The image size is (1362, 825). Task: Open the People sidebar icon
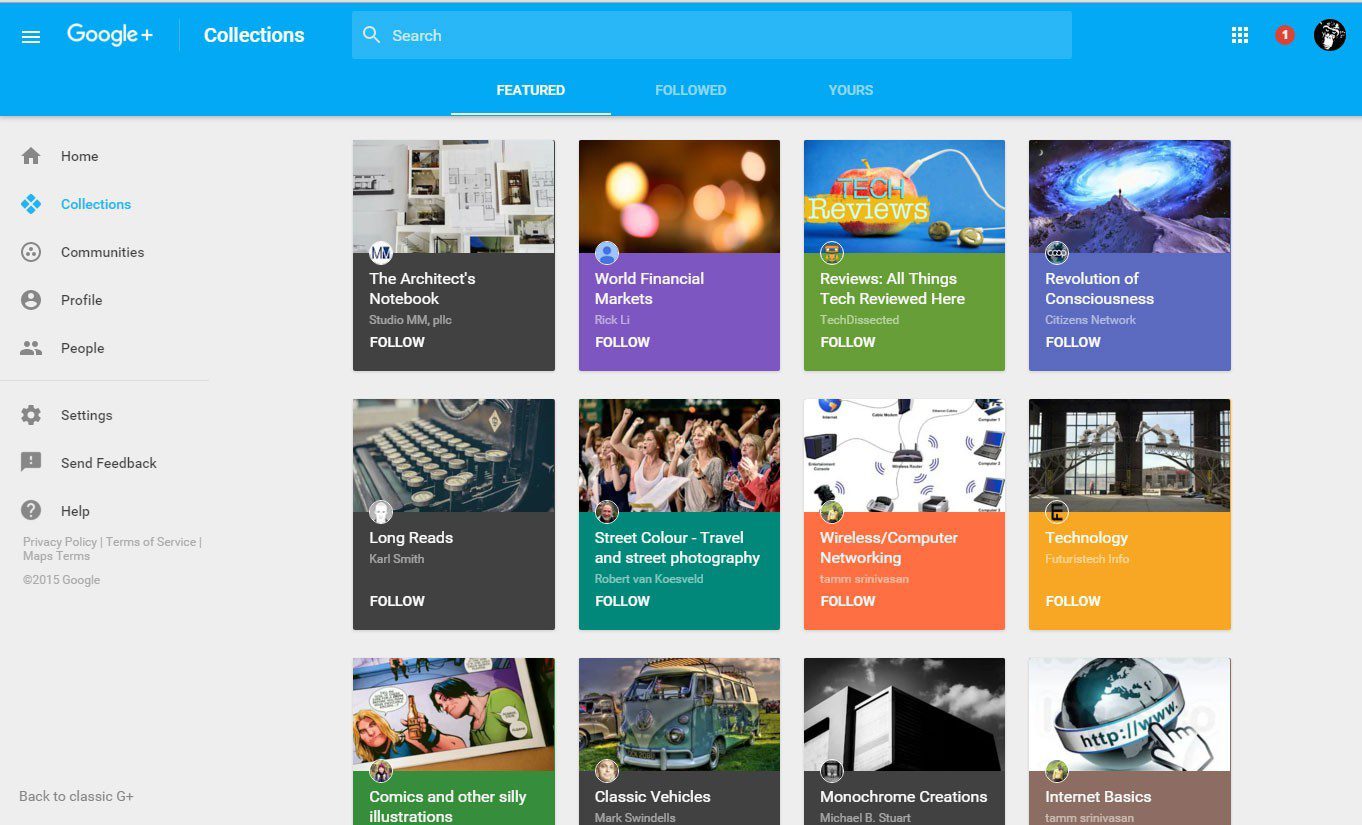(31, 348)
